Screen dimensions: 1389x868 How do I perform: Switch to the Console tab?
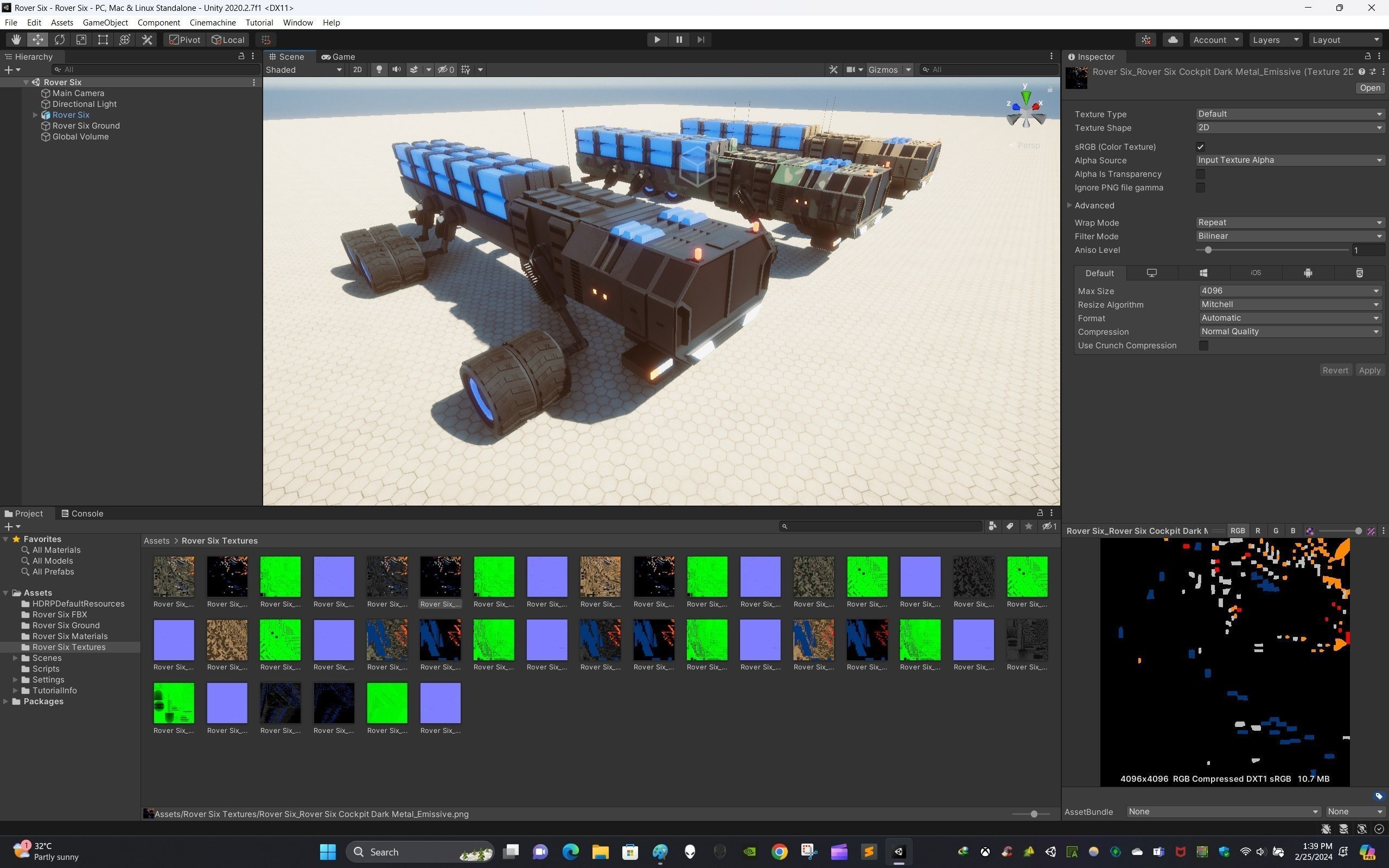(x=82, y=514)
